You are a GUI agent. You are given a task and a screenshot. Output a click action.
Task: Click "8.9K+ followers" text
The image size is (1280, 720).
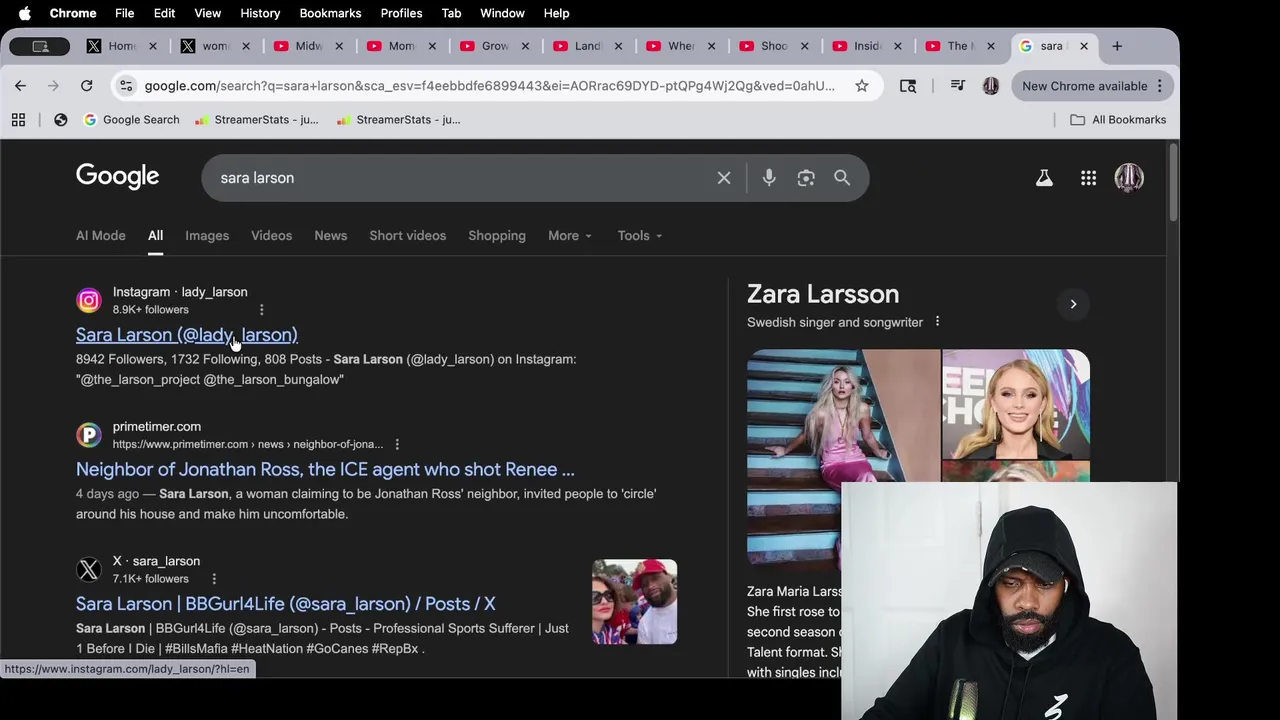[x=151, y=310]
